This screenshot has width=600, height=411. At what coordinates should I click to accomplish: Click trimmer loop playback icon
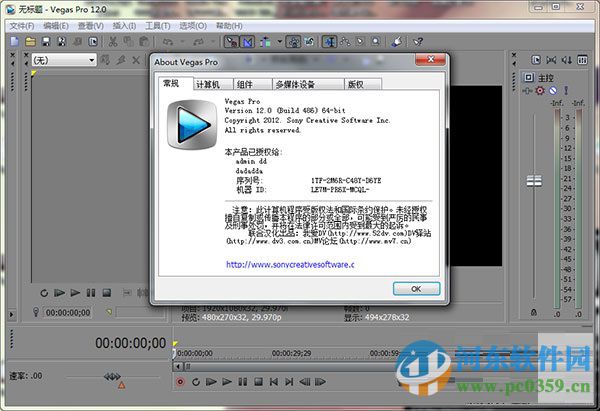click(x=44, y=293)
